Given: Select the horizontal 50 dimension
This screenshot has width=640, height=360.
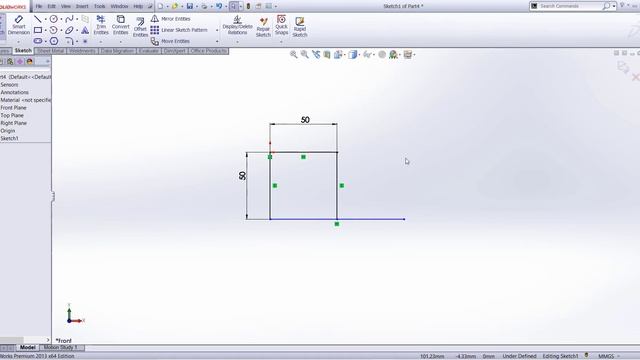Looking at the screenshot, I should click(305, 120).
